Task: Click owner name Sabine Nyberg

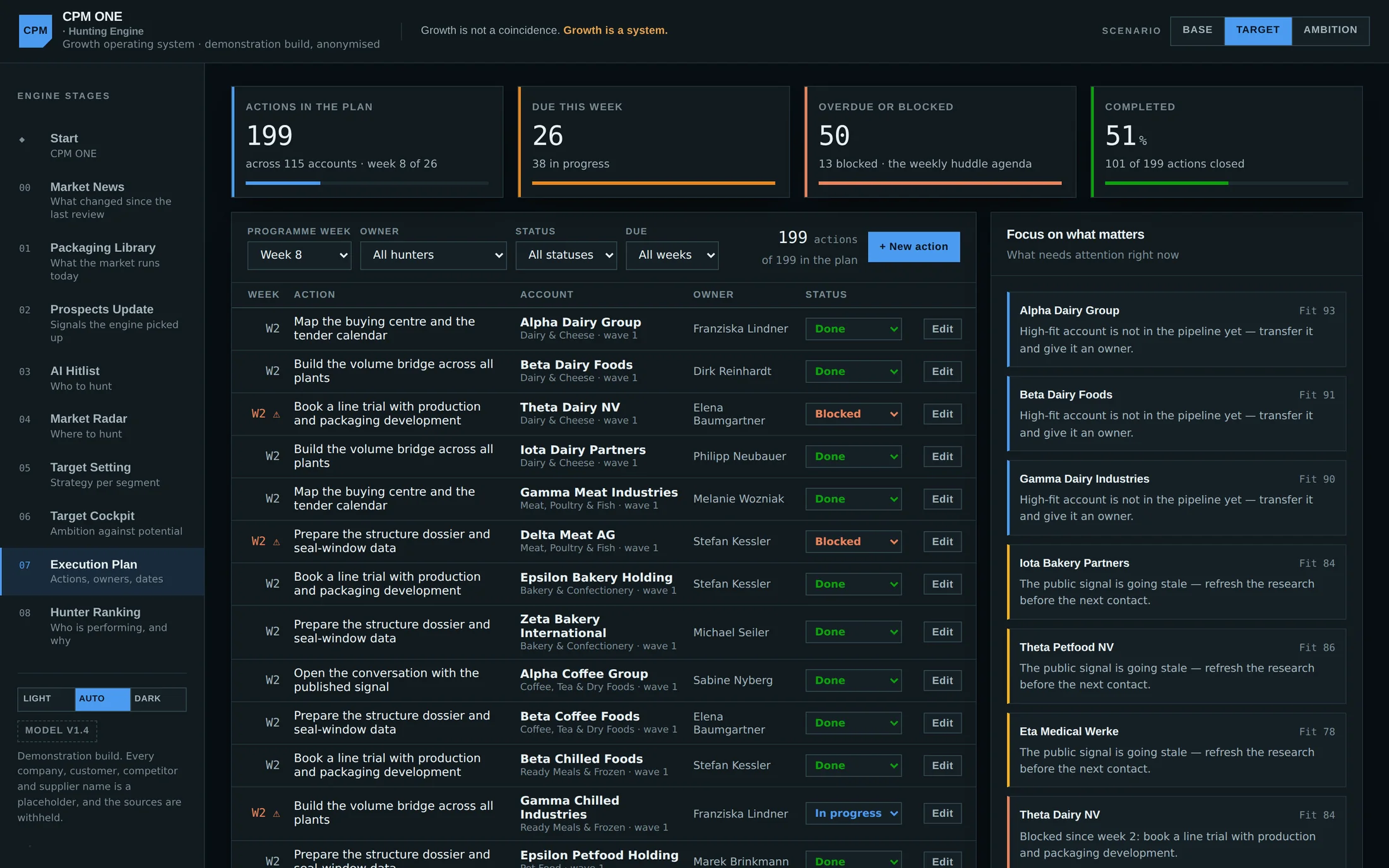Action: (x=732, y=681)
